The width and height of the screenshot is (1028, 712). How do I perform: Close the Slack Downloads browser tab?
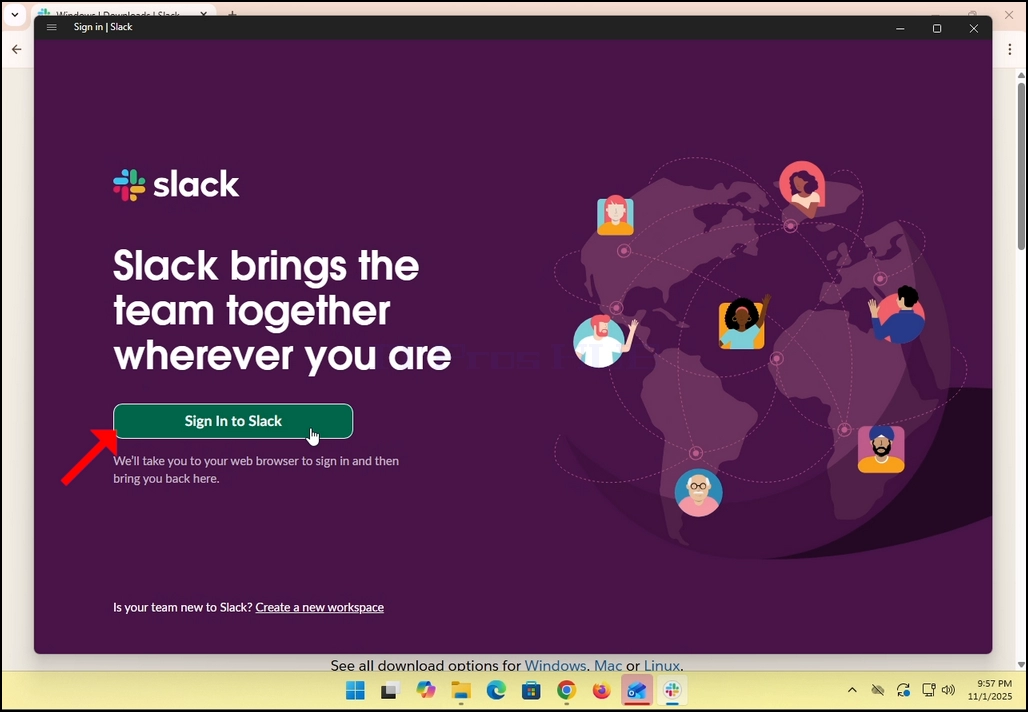click(x=203, y=13)
